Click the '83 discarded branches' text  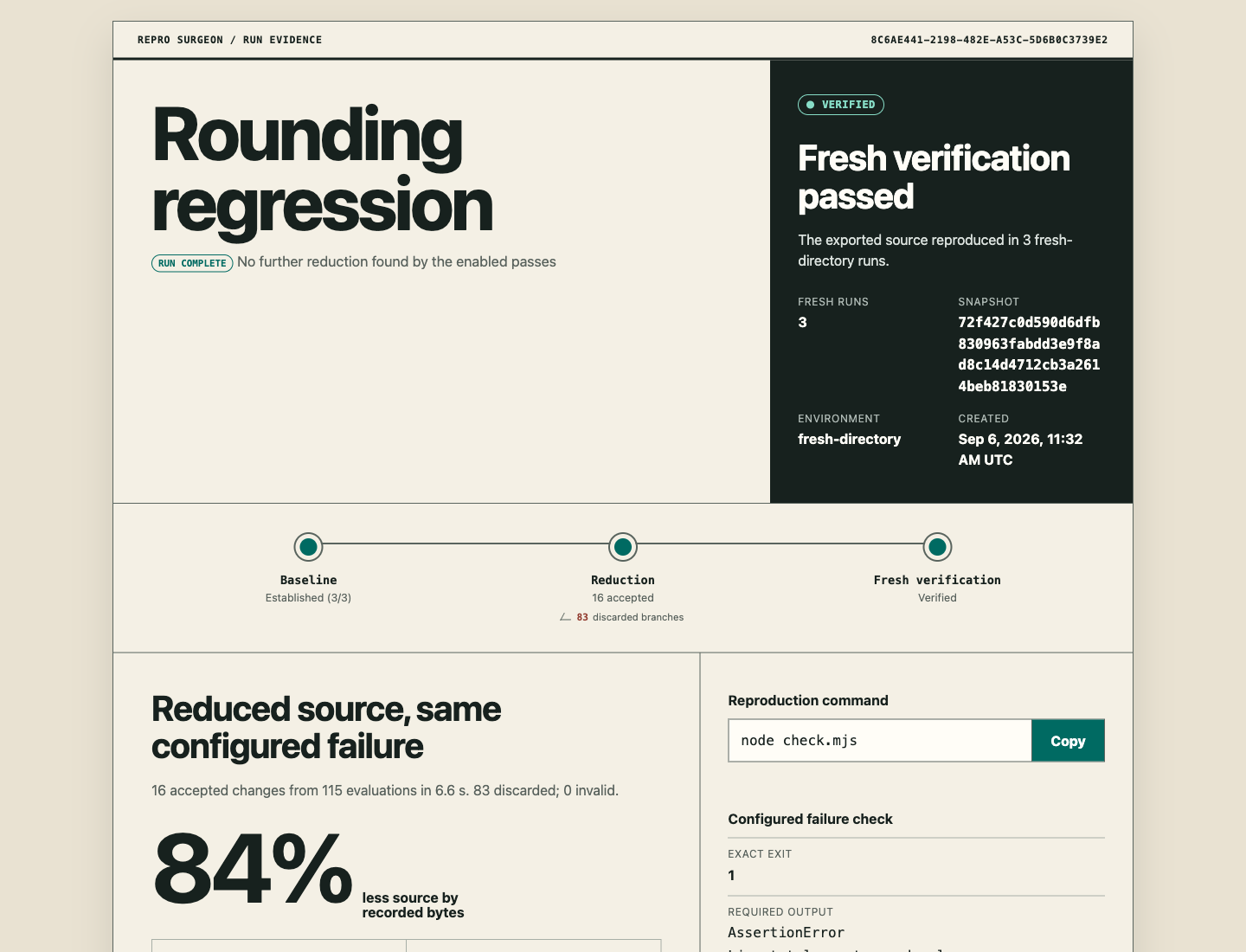tap(630, 617)
